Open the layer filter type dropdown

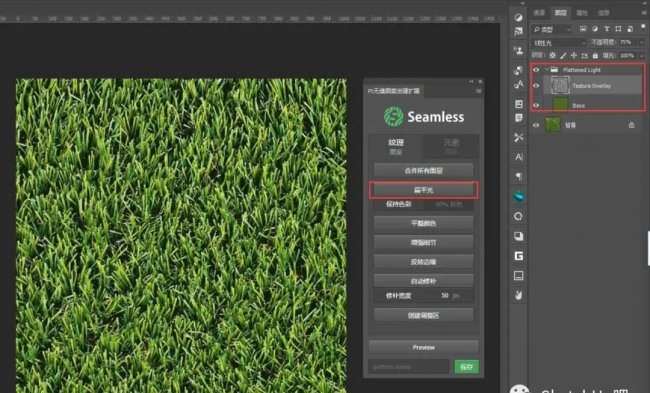click(x=552, y=29)
